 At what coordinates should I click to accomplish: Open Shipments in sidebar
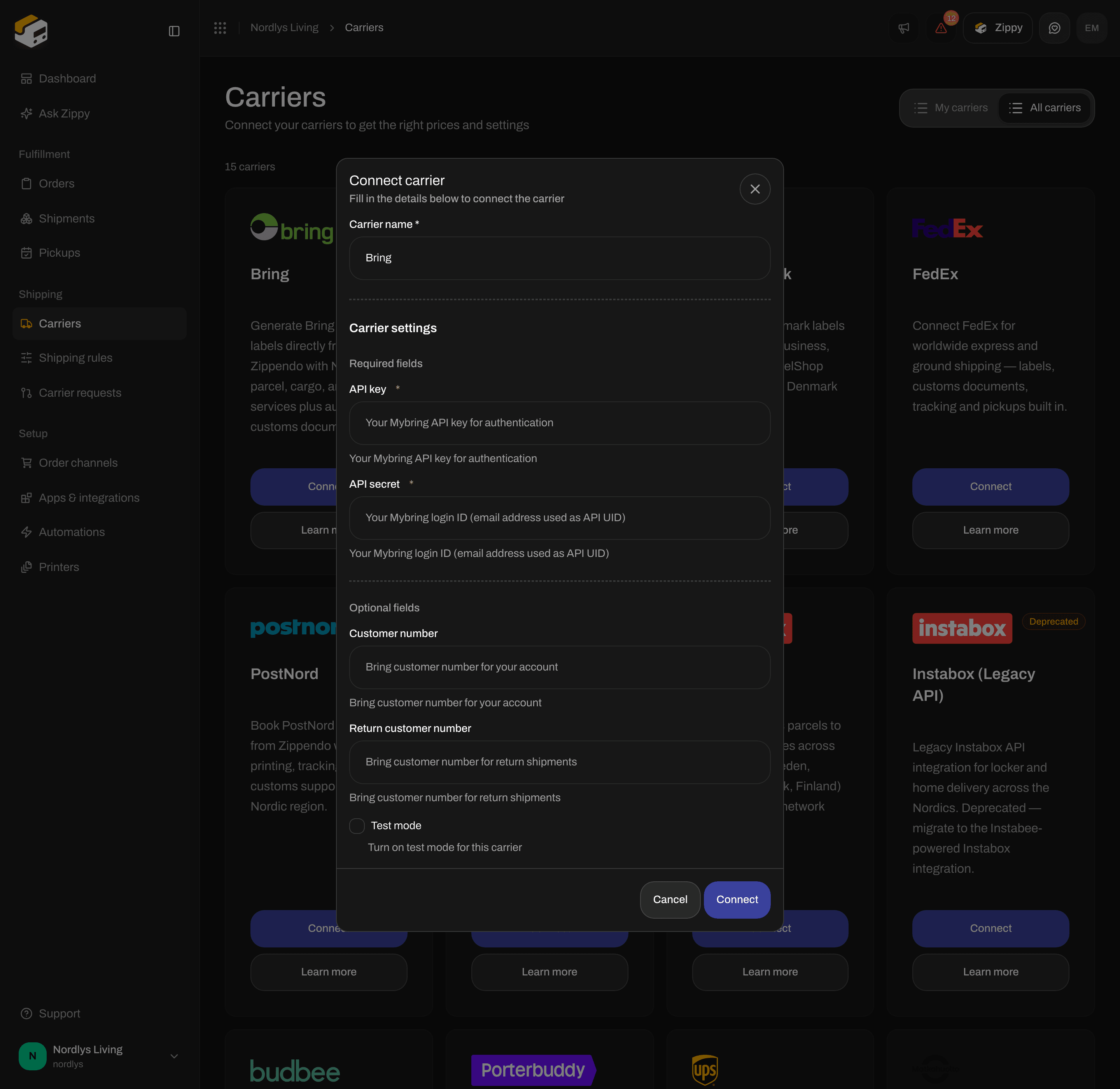(100, 219)
